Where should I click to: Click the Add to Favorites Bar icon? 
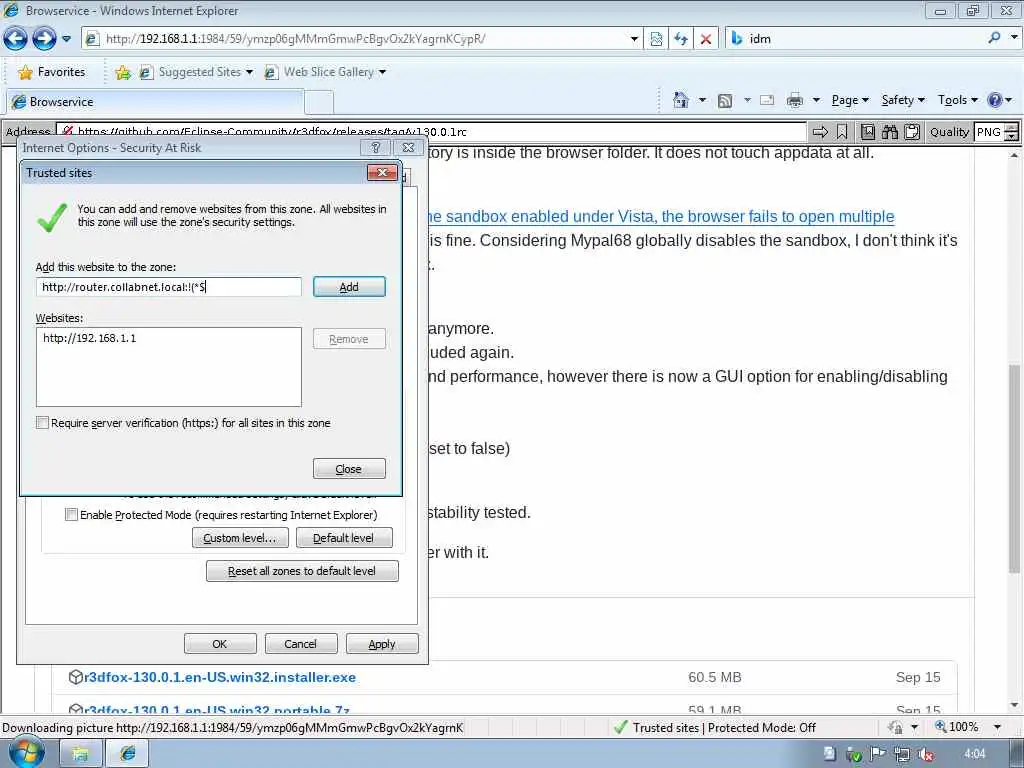click(x=122, y=72)
